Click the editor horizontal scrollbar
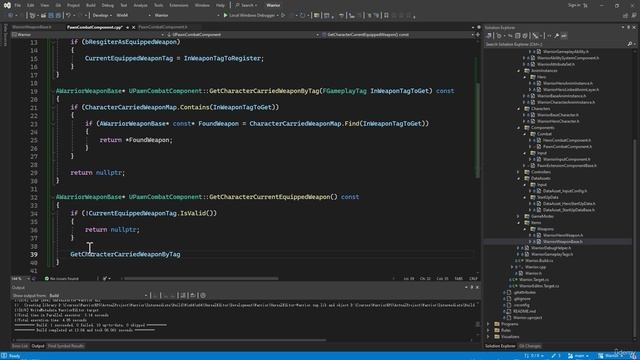Image resolution: width=640 pixels, height=360 pixels. click(x=200, y=279)
